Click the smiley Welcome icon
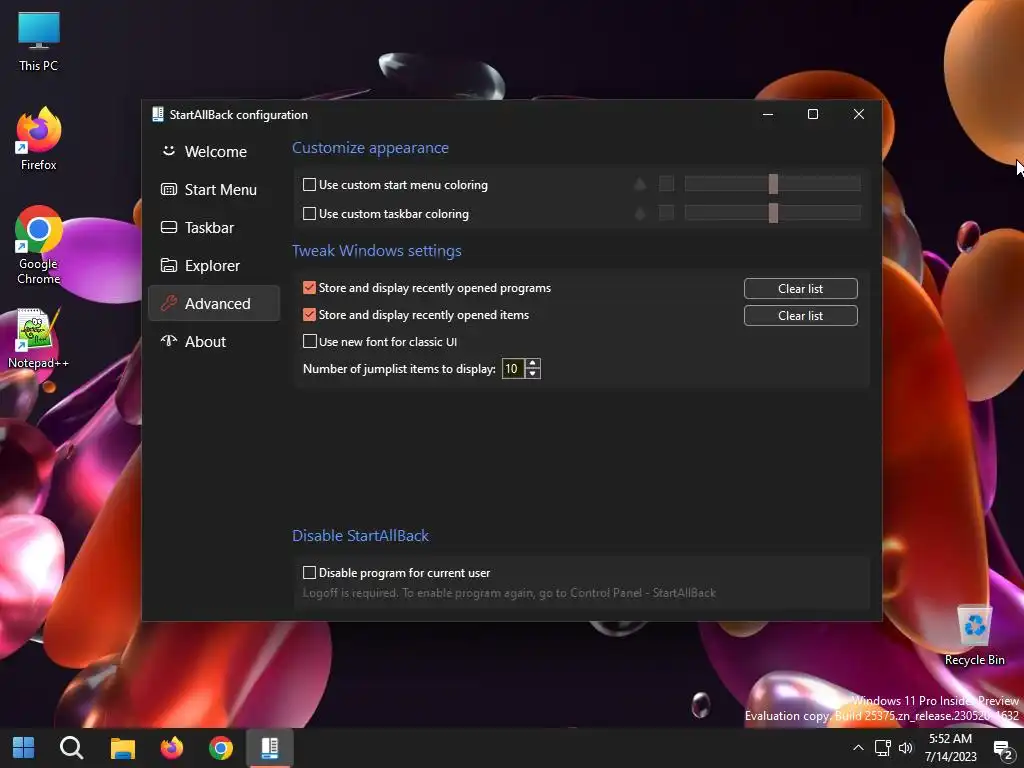The width and height of the screenshot is (1024, 768). (x=168, y=151)
